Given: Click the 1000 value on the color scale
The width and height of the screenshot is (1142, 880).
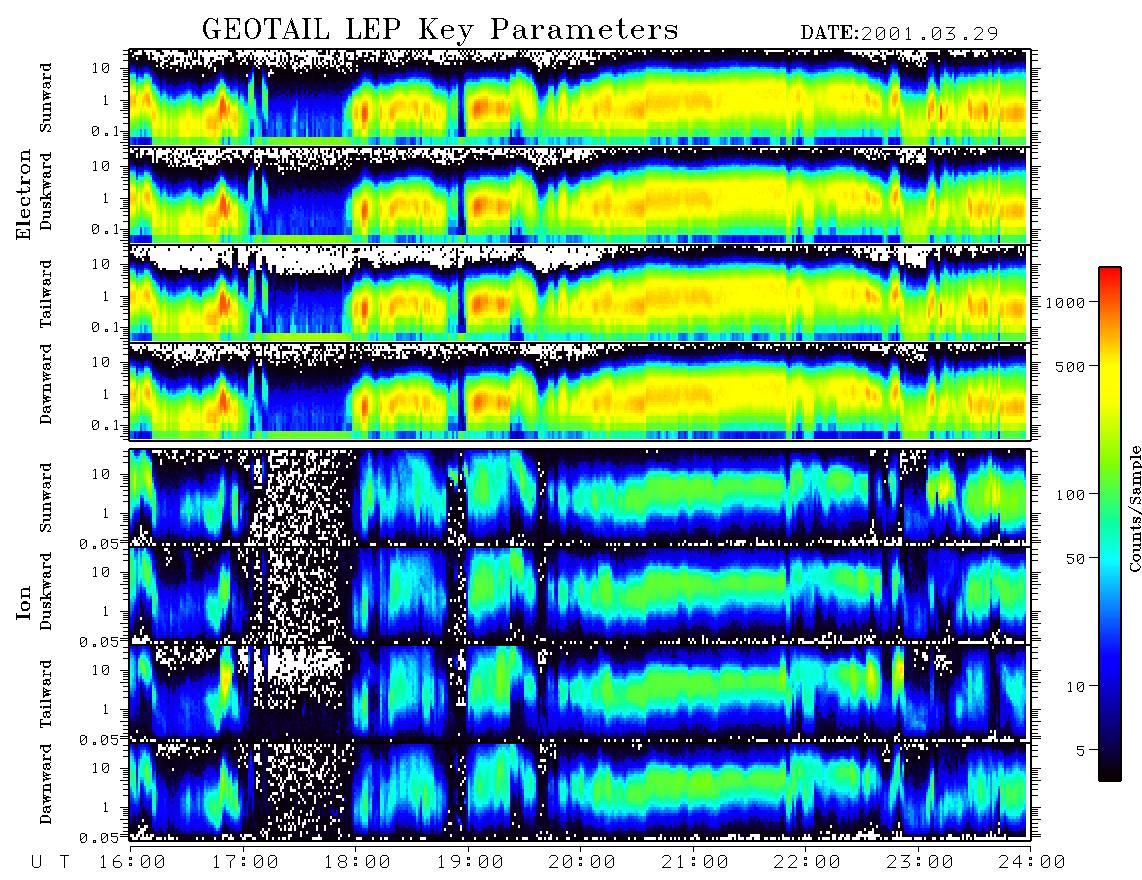Looking at the screenshot, I should coord(1066,303).
